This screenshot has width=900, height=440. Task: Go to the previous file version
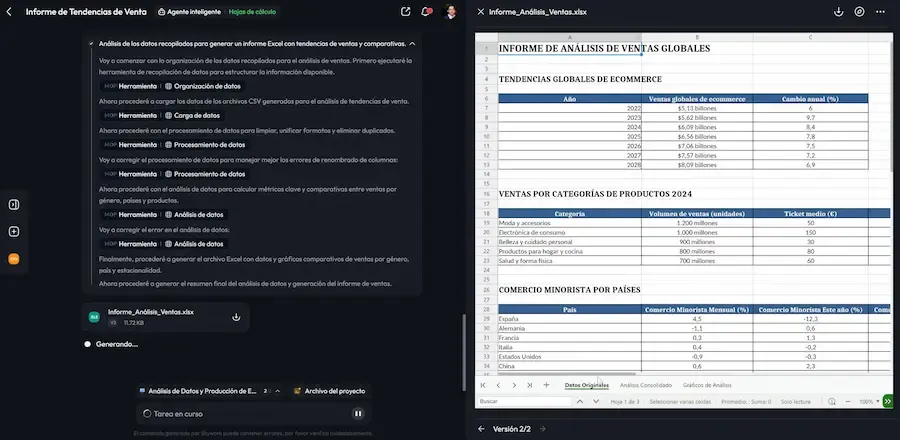pyautogui.click(x=481, y=429)
